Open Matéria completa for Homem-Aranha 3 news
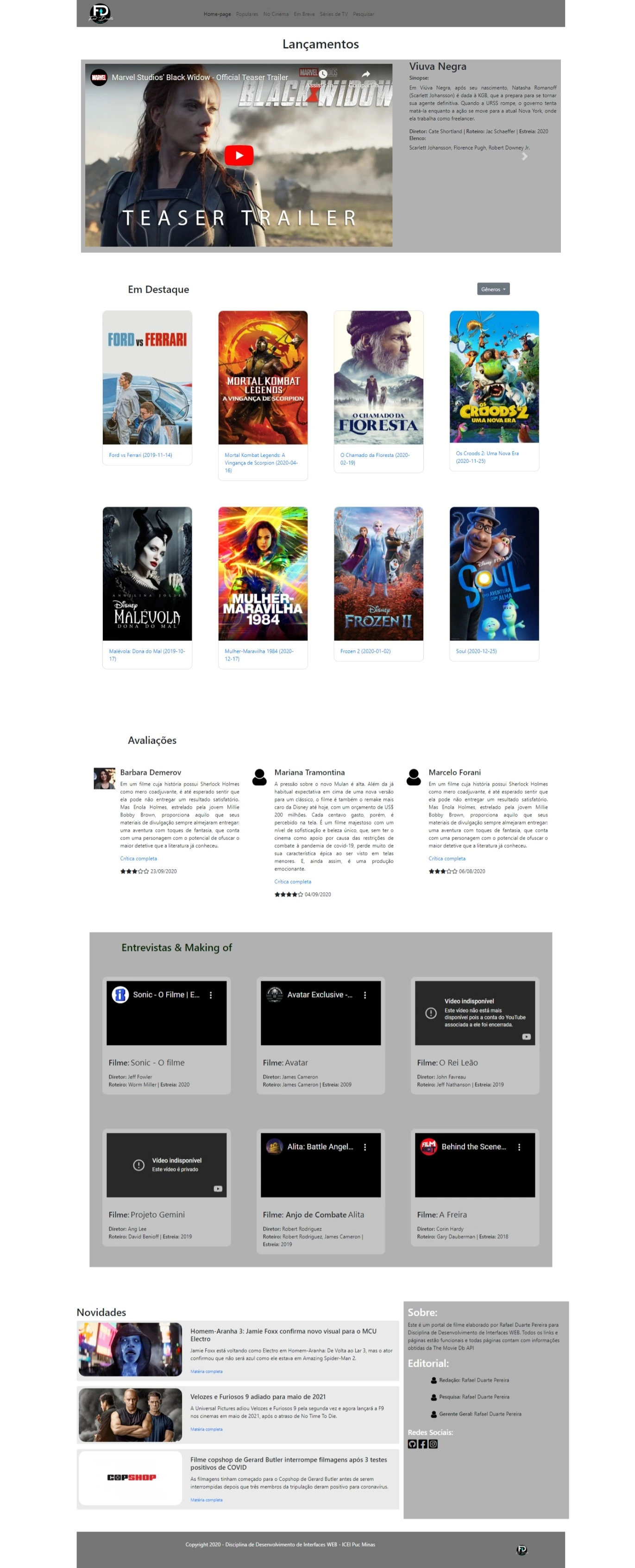Image resolution: width=635 pixels, height=1568 pixels. 206,1371
